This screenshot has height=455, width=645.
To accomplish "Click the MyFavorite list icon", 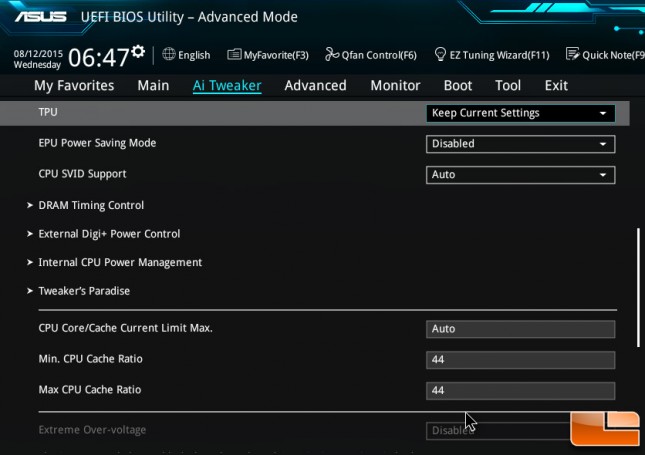I will pos(234,54).
